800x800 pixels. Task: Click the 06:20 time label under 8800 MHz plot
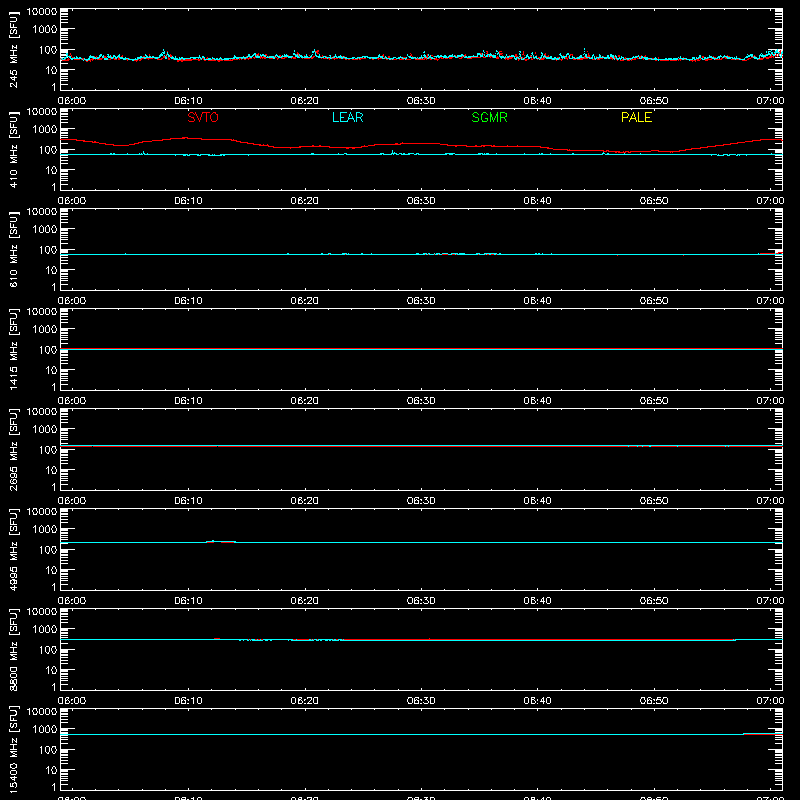305,701
